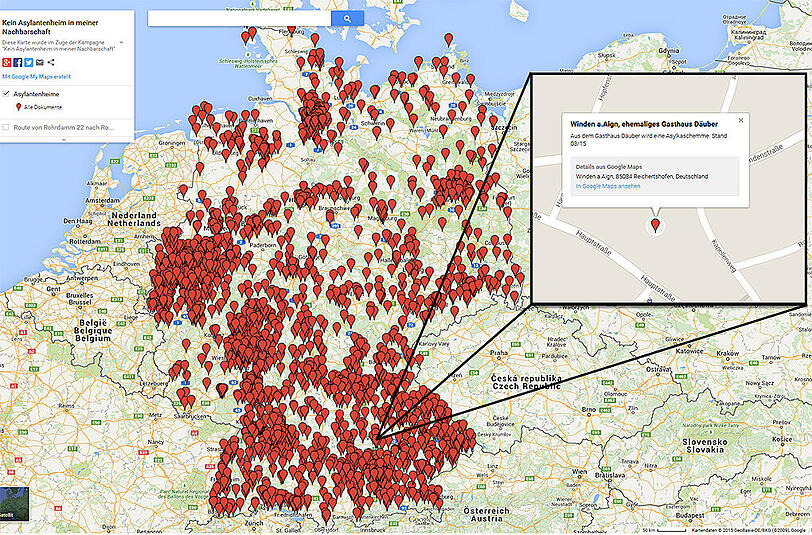Click the red pin below the info popup

[655, 224]
